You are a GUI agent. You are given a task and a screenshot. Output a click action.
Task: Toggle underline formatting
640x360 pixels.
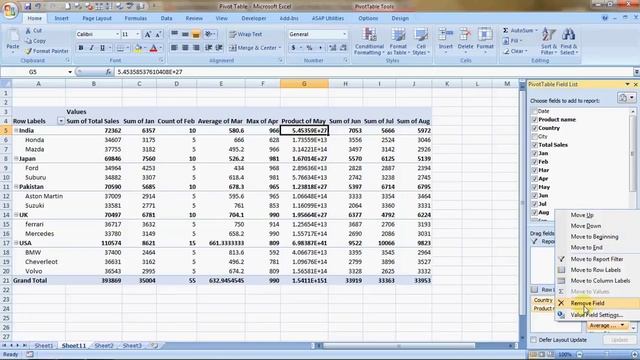pyautogui.click(x=102, y=48)
